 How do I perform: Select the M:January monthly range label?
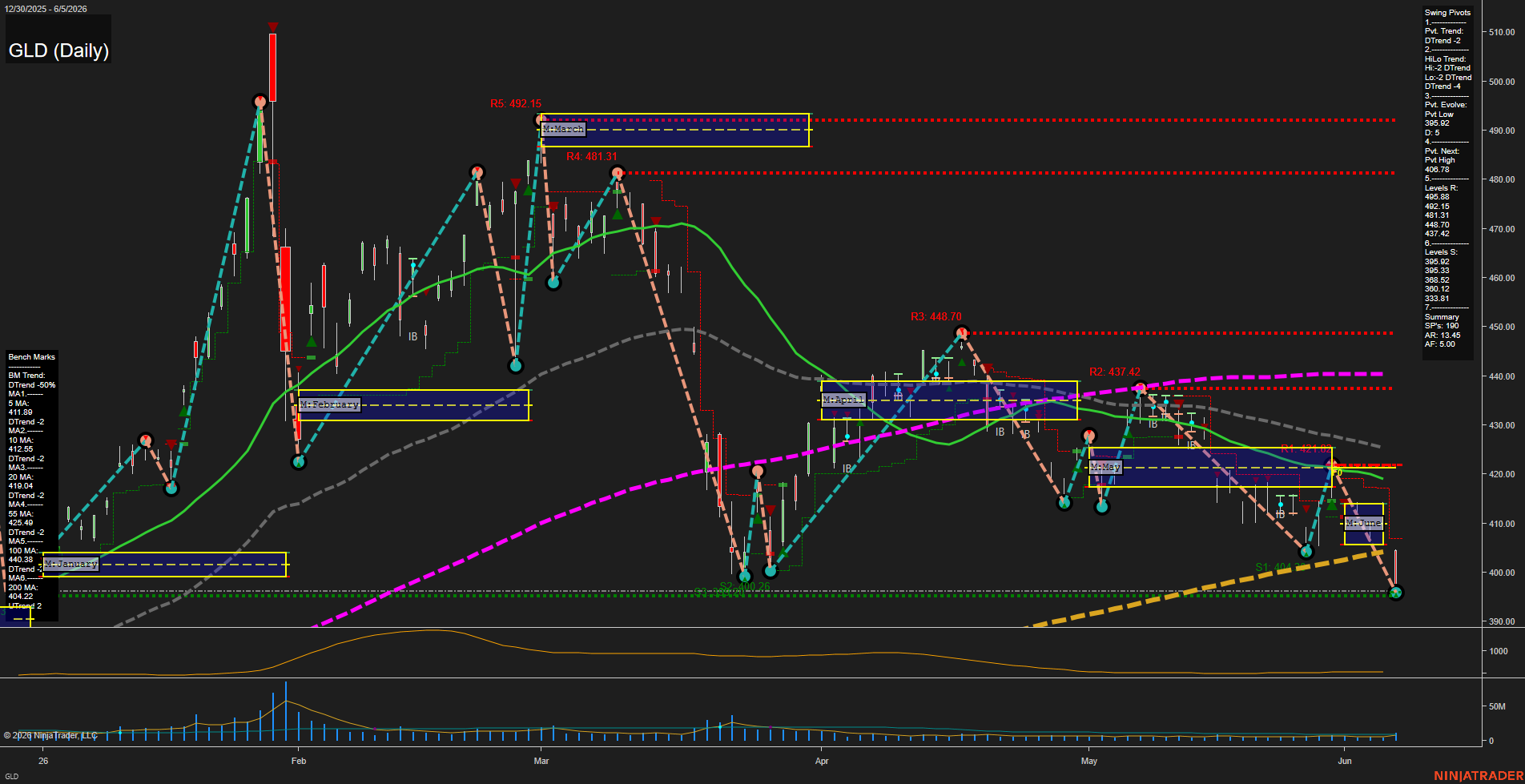pyautogui.click(x=71, y=564)
